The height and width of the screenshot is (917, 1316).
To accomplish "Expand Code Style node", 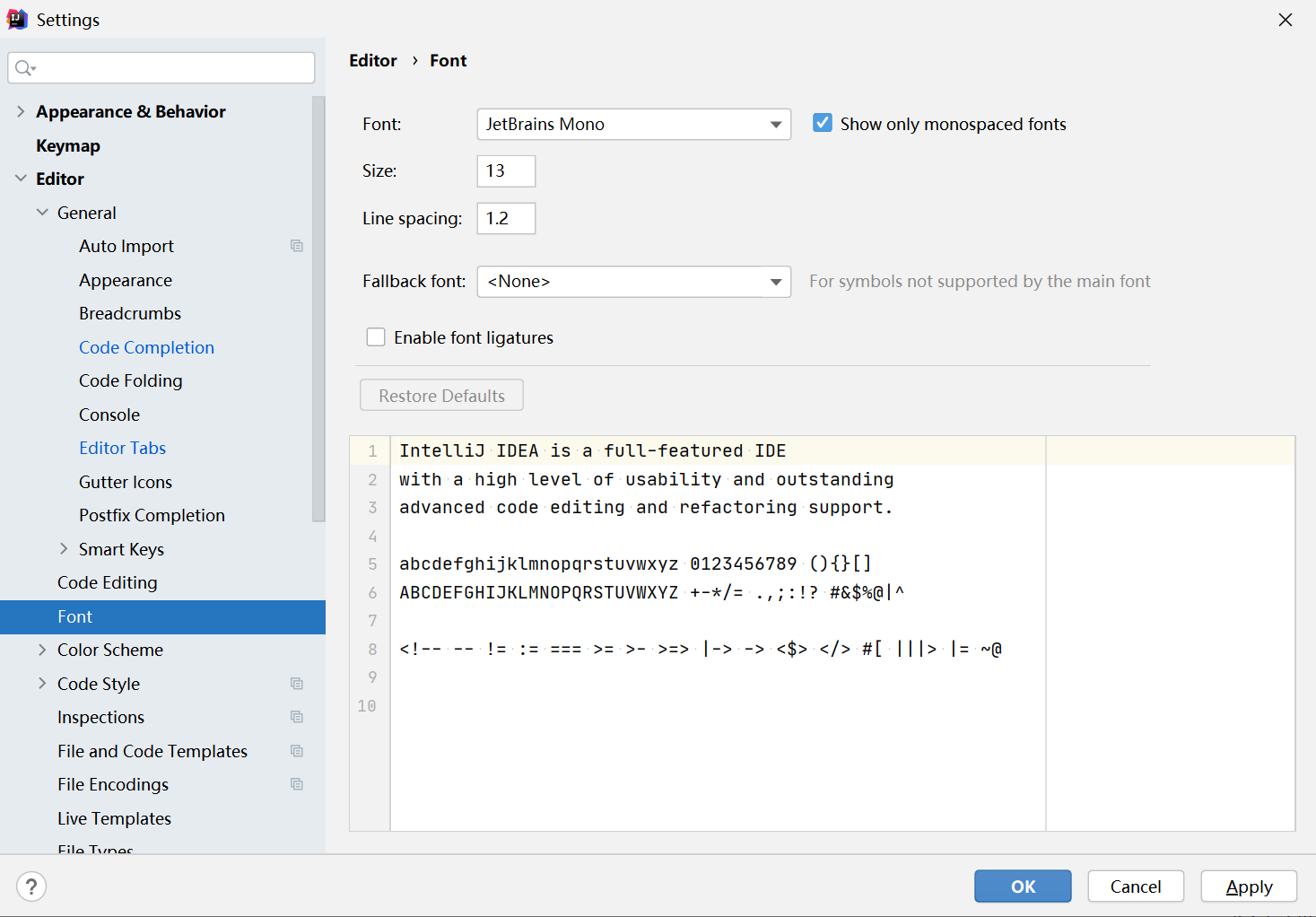I will [42, 684].
